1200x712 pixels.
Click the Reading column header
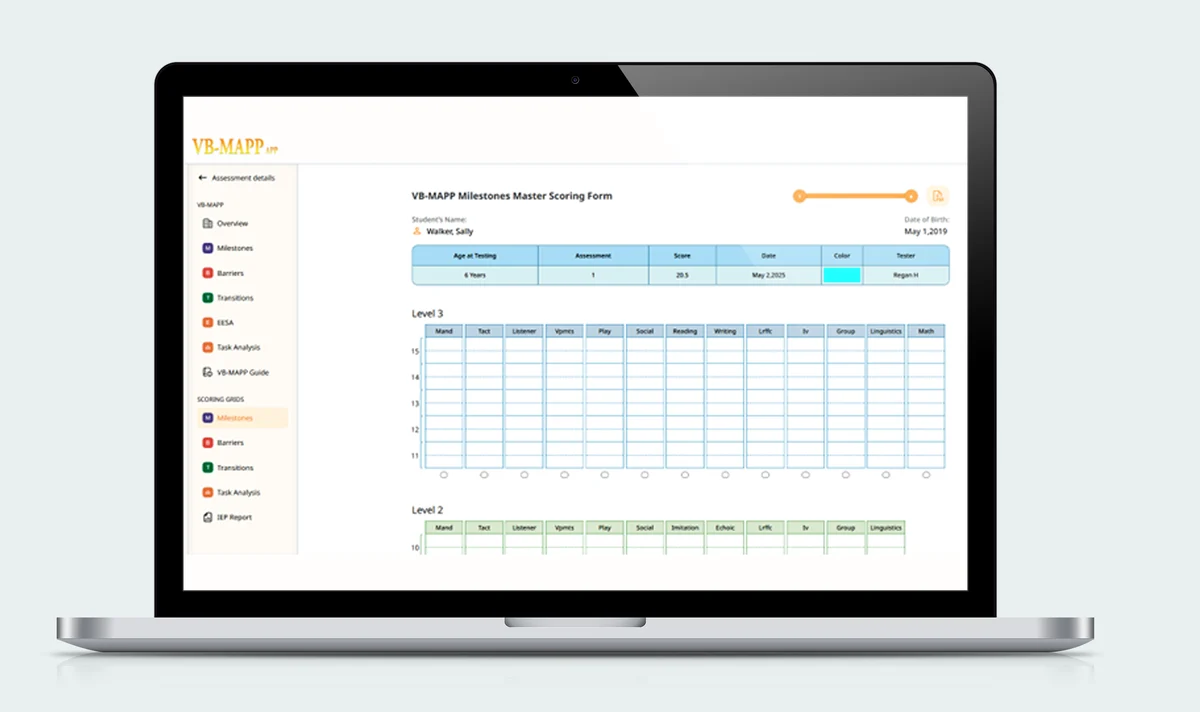685,331
